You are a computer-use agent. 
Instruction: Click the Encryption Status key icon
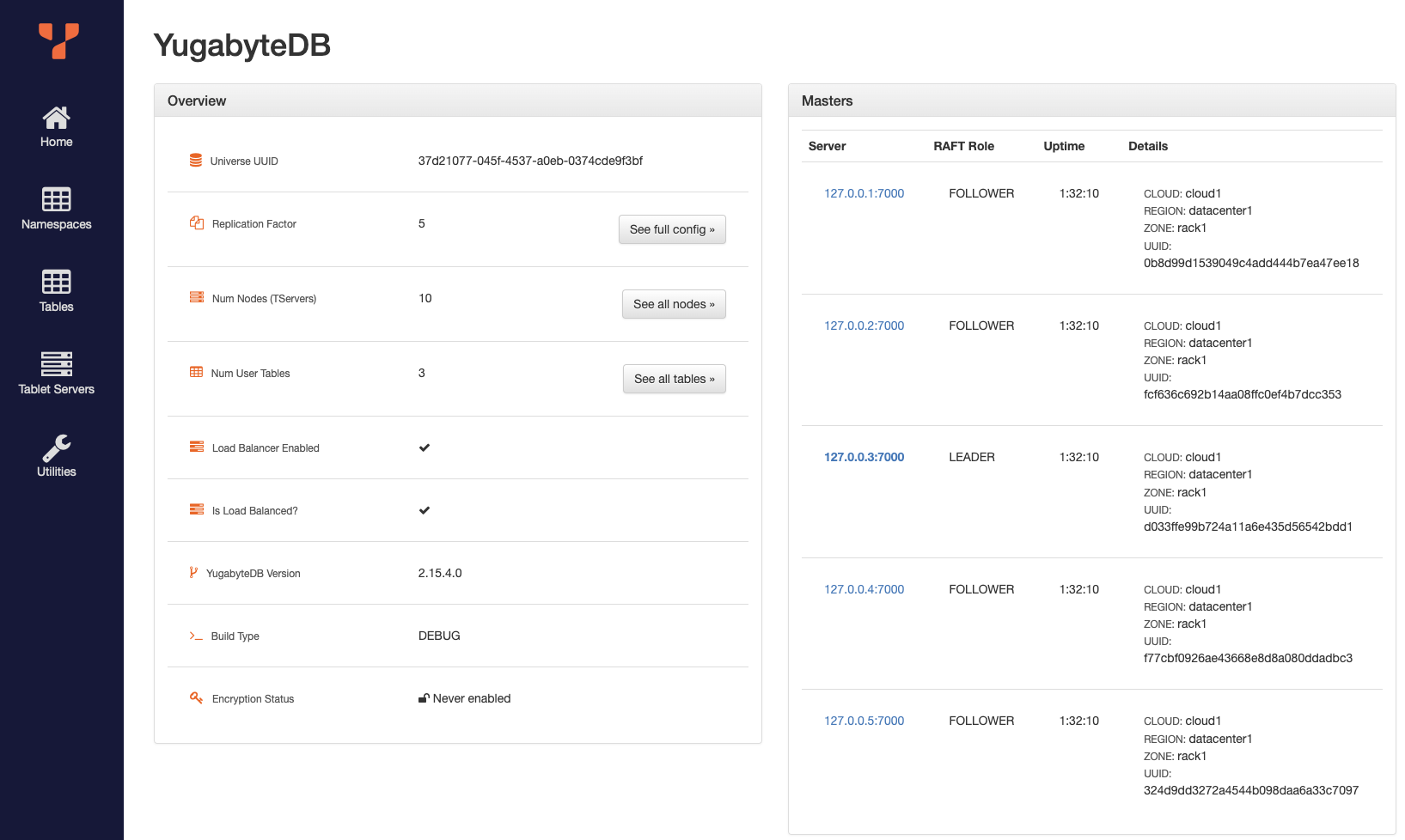(x=196, y=698)
